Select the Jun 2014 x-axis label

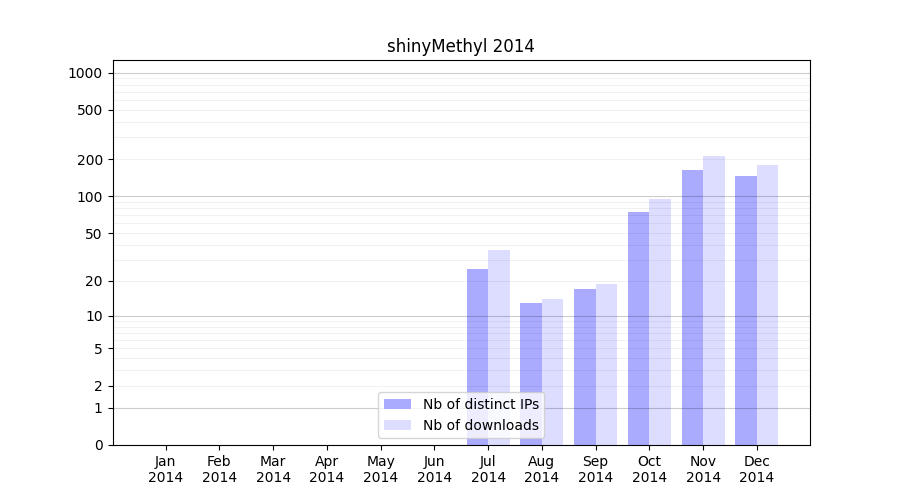point(434,469)
